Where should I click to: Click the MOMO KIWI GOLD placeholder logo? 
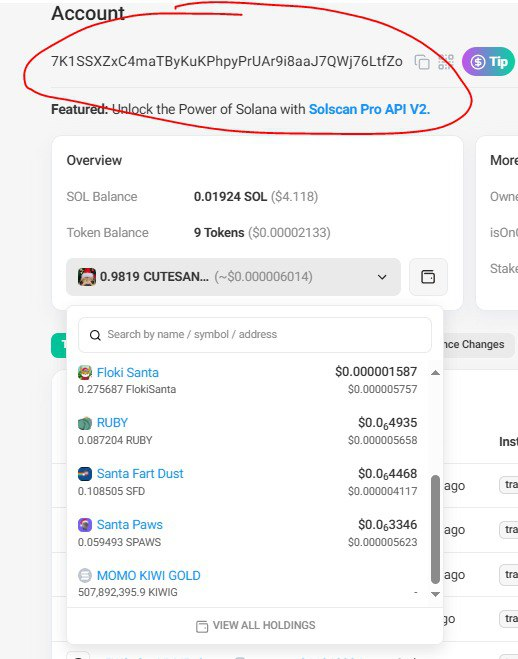click(85, 575)
